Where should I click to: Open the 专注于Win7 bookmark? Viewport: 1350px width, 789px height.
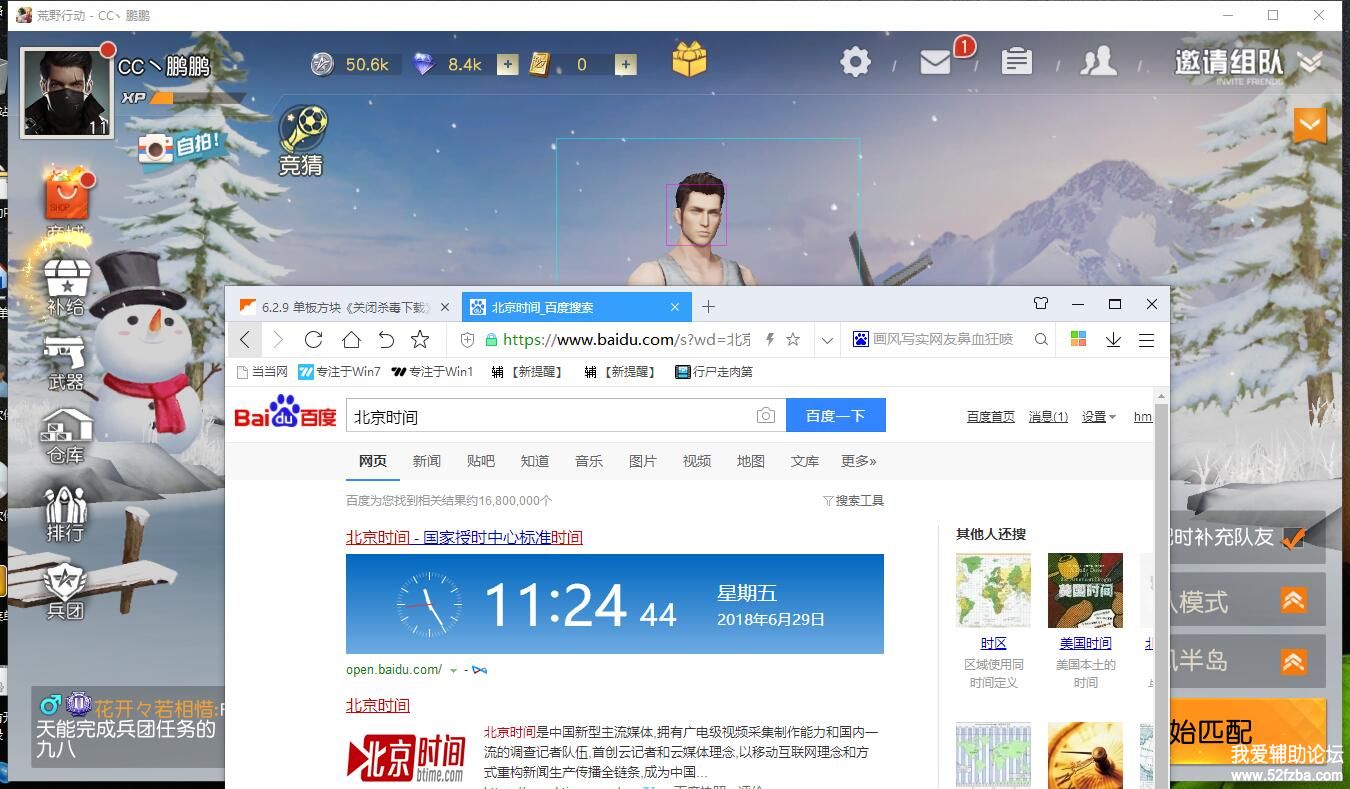click(340, 372)
